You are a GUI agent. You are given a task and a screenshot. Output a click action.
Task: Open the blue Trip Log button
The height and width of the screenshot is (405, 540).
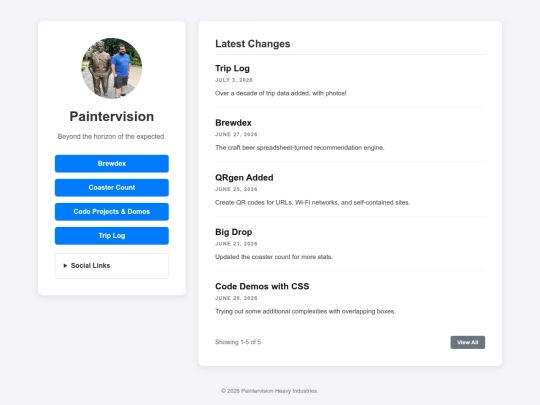click(112, 236)
